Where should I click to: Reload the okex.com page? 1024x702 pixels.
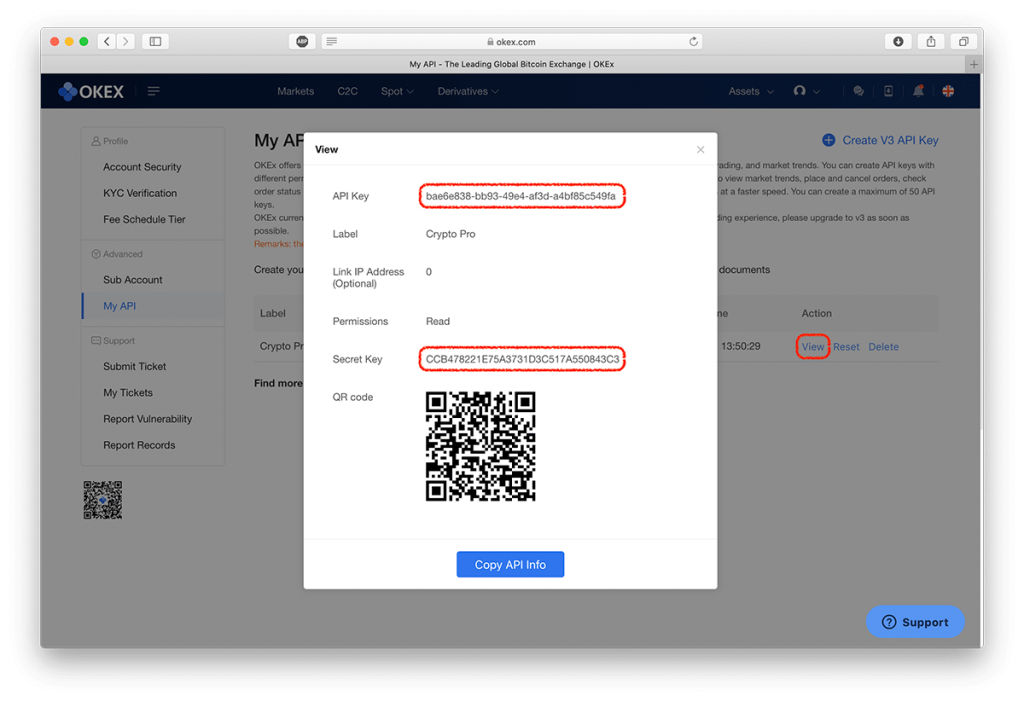694,42
